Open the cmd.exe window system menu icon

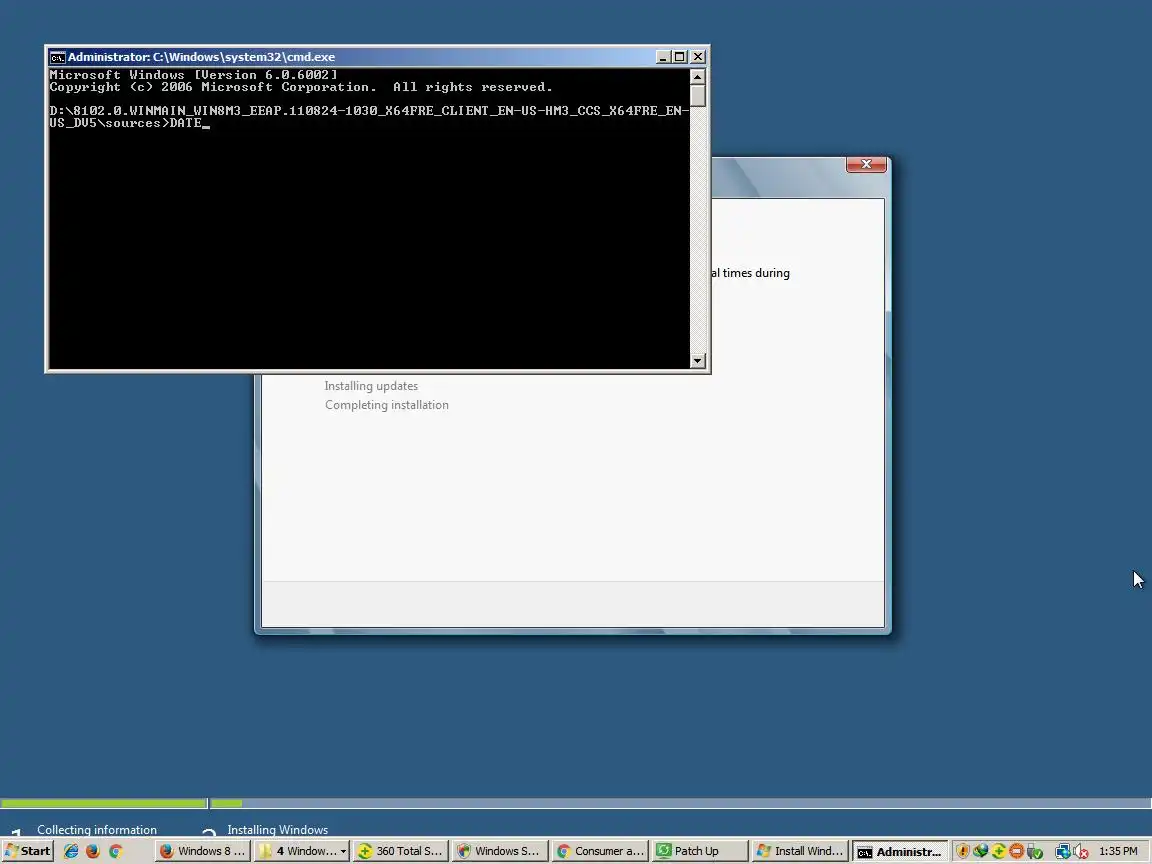(x=57, y=57)
